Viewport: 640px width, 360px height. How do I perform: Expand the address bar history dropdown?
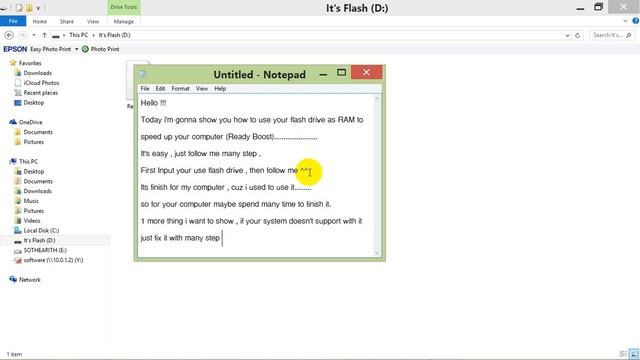(x=567, y=36)
